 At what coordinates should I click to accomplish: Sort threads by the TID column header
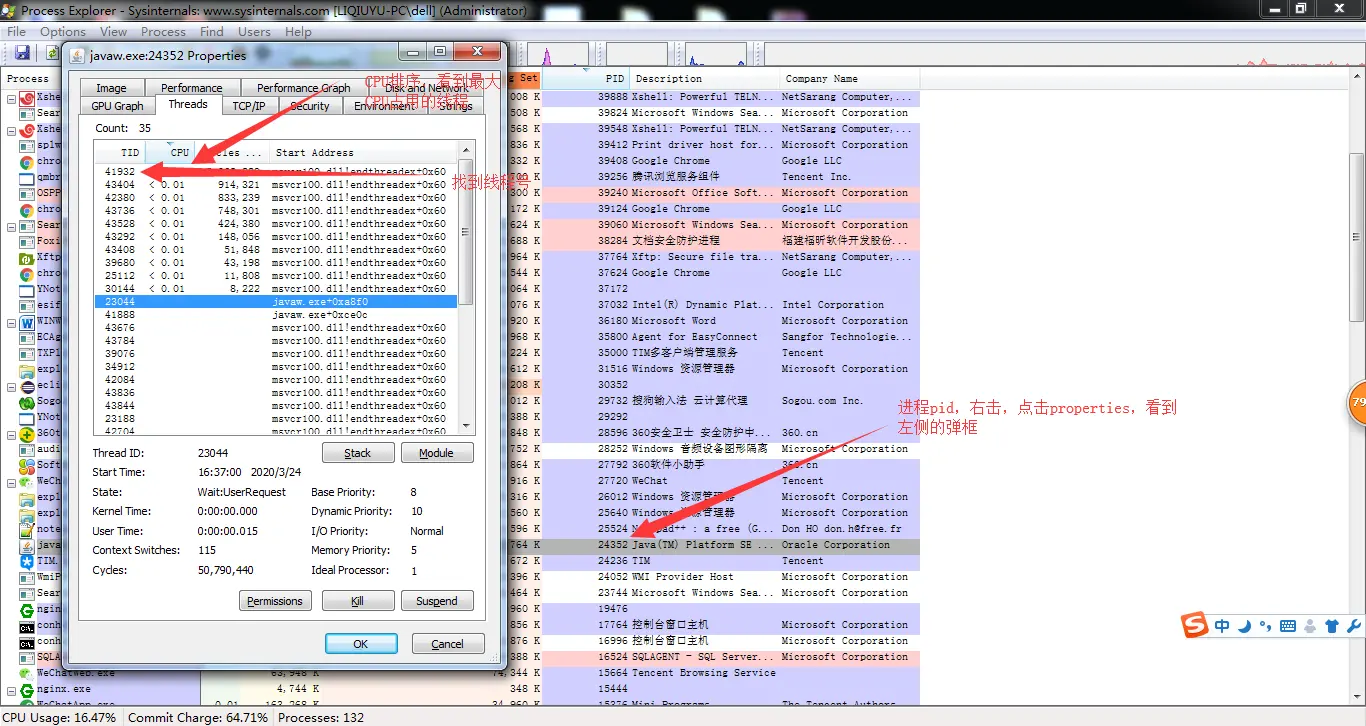(120, 152)
